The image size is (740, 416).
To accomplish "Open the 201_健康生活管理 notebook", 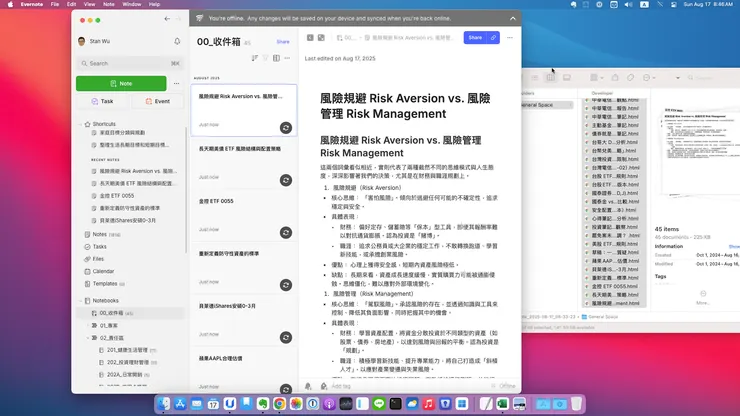I will (127, 350).
